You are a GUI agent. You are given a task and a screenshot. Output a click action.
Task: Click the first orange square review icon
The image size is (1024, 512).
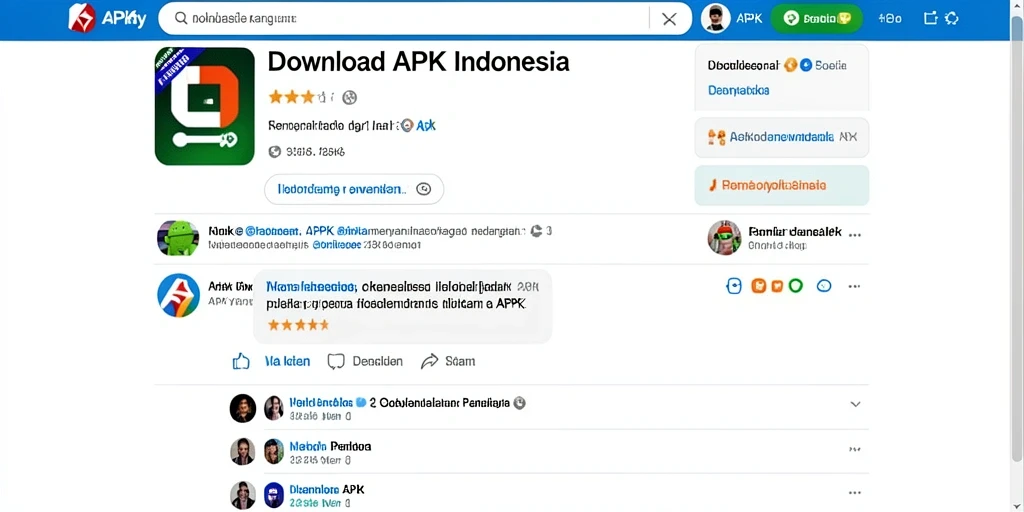coord(758,286)
